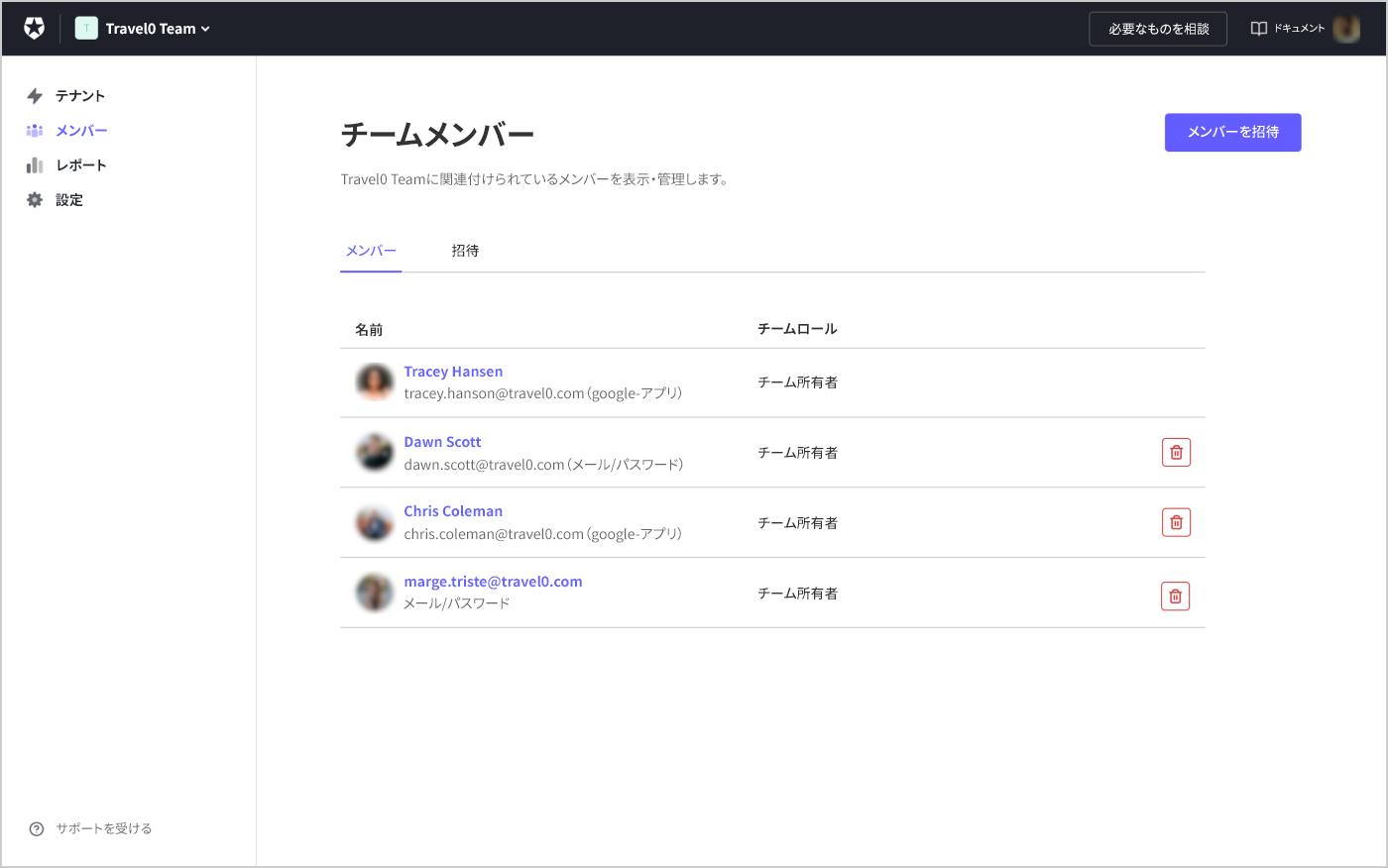This screenshot has height=868, width=1388.
Task: Select the メンバー tab
Action: [x=370, y=251]
